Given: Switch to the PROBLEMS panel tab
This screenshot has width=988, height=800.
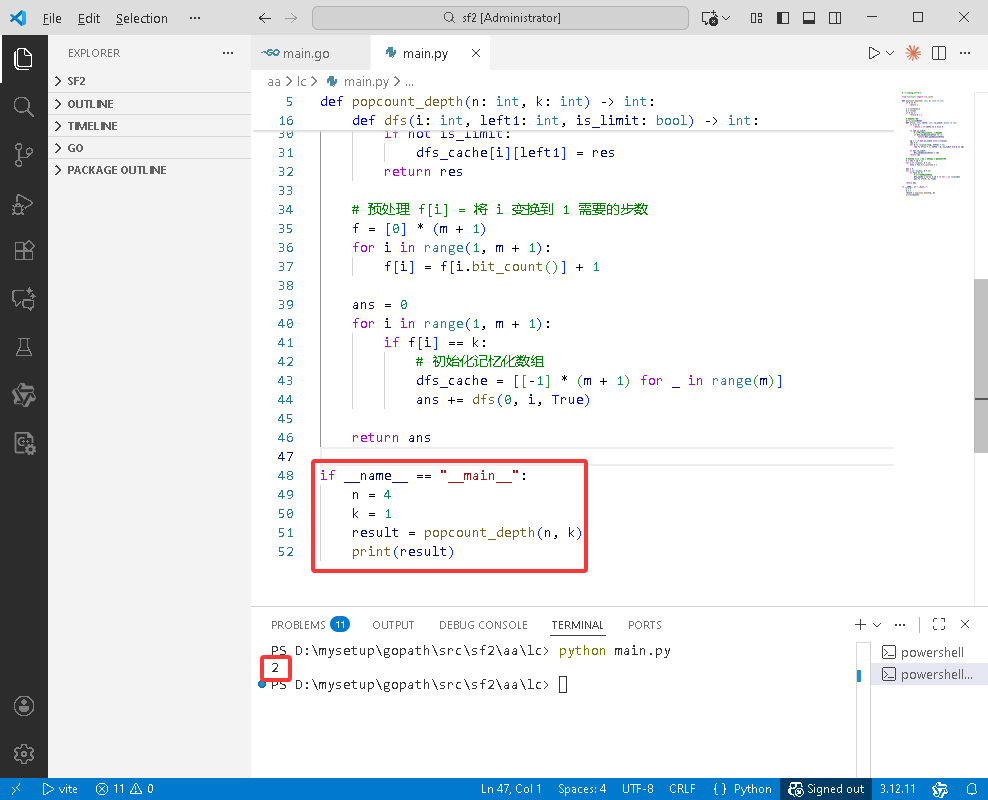Looking at the screenshot, I should 309,625.
